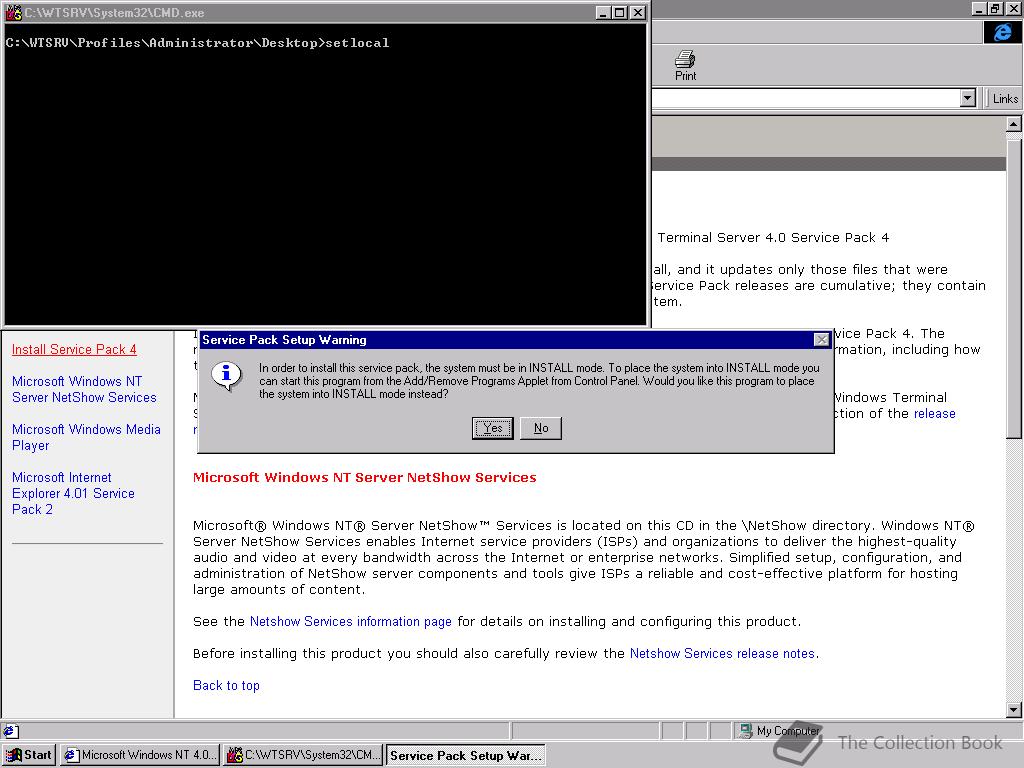Open the Microsoft Windows Media Player link
The height and width of the screenshot is (768, 1024).
86,437
